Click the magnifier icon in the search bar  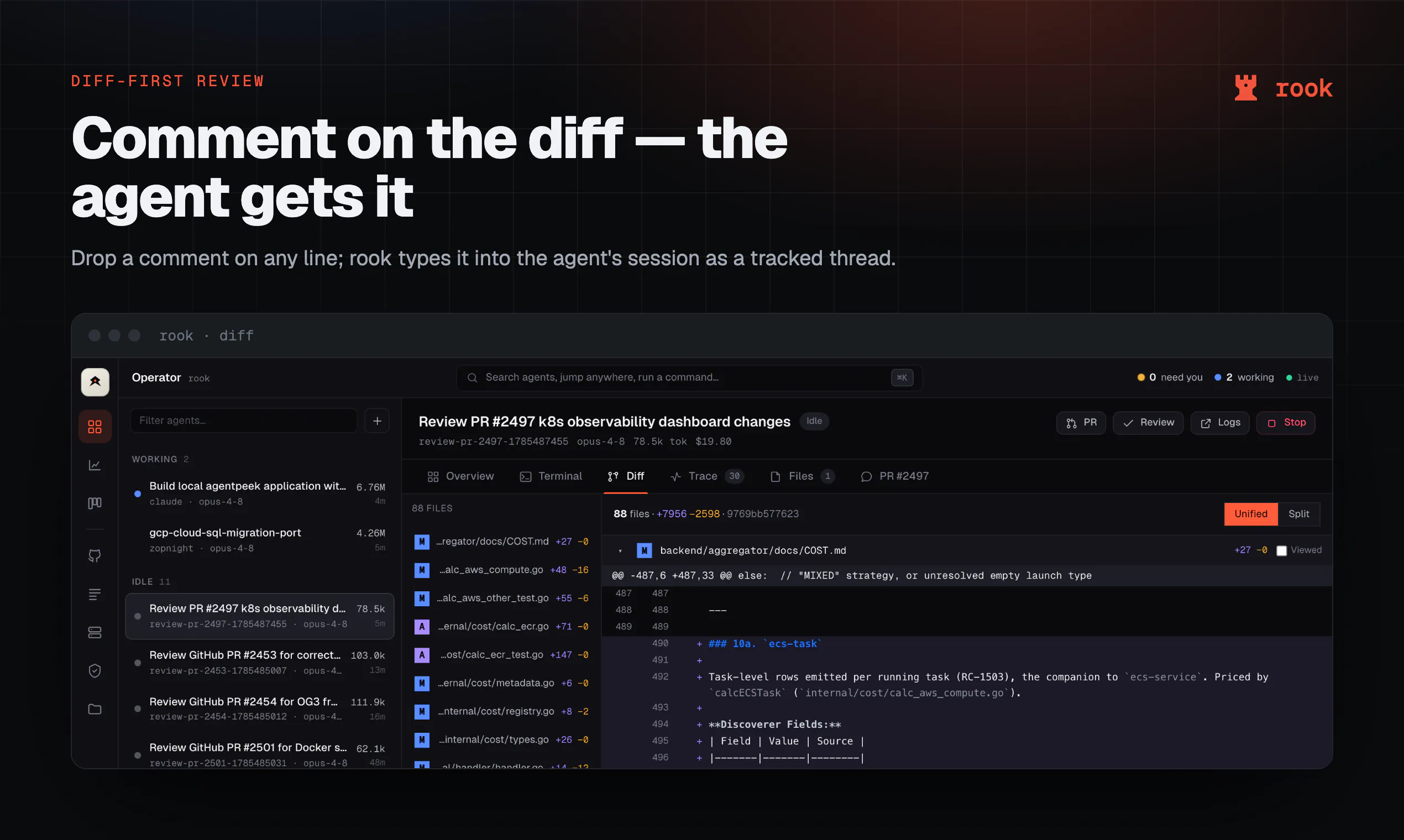point(472,377)
